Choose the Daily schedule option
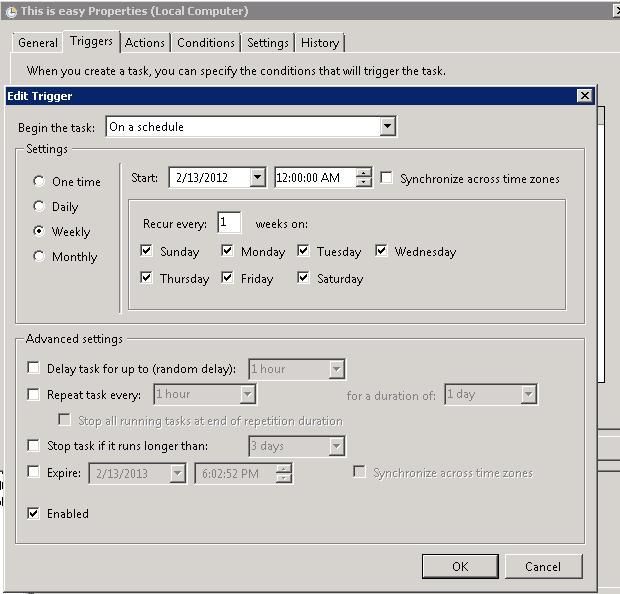The width and height of the screenshot is (620, 594). point(39,206)
